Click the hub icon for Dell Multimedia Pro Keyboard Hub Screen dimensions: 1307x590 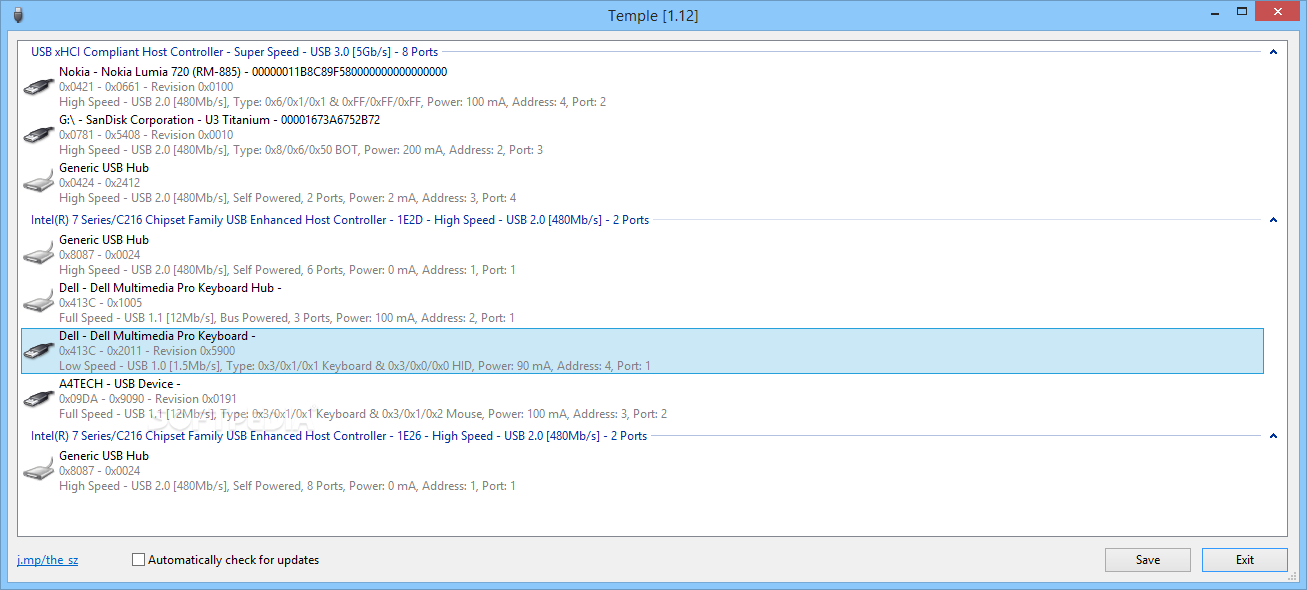[x=38, y=303]
